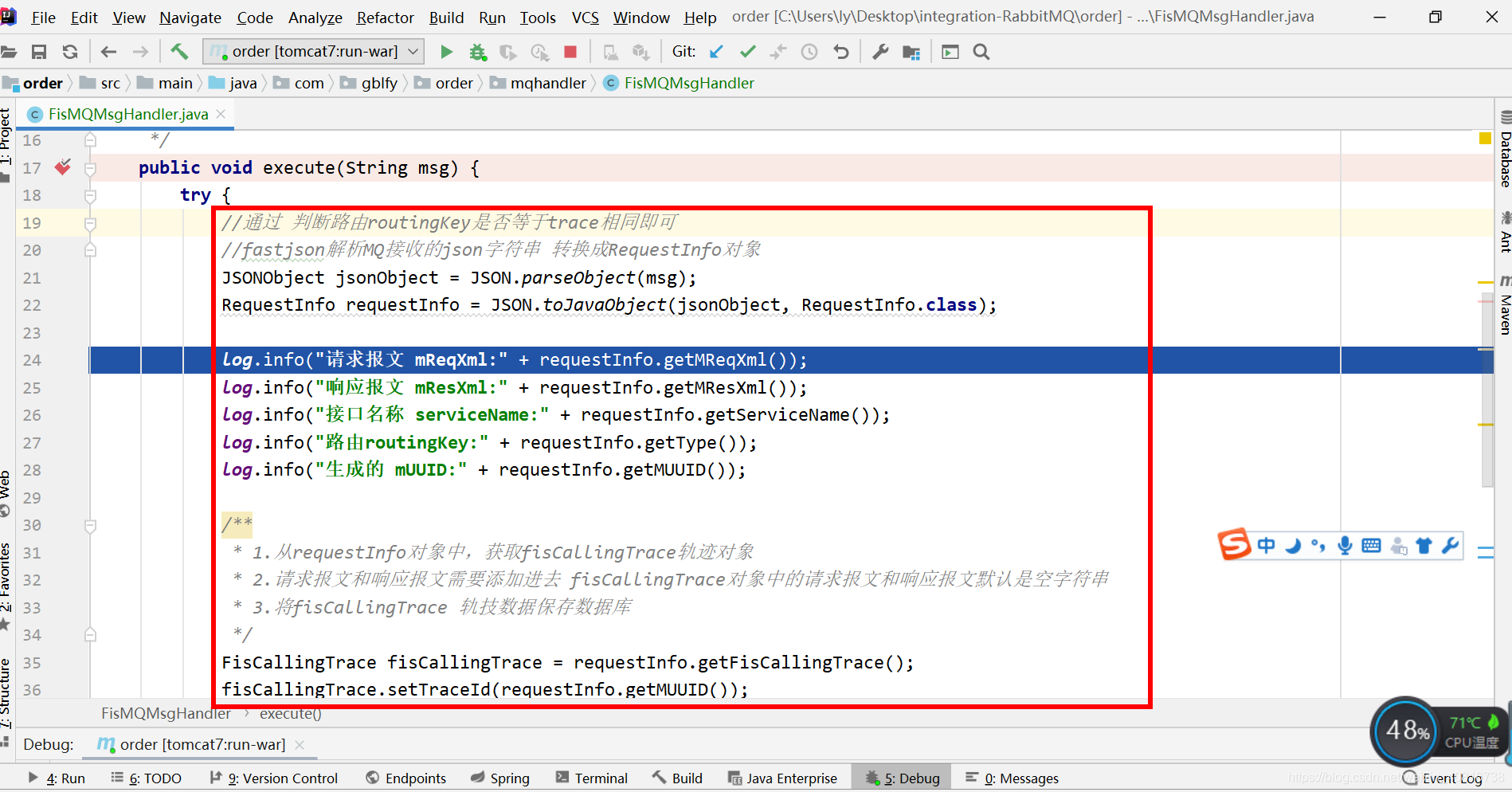The image size is (1512, 792).
Task: Close the FisMQMsgHandler.java tab
Action: pos(221,114)
